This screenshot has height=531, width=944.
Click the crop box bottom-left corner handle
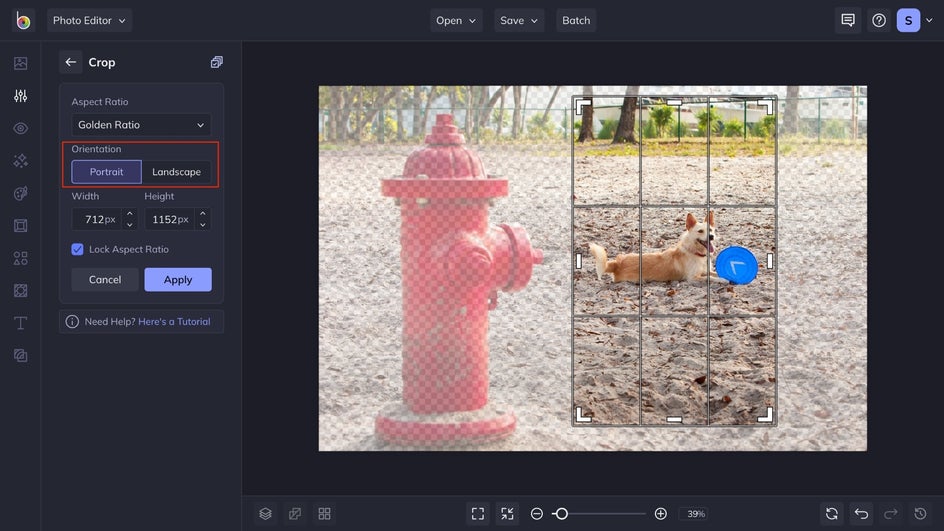(582, 415)
